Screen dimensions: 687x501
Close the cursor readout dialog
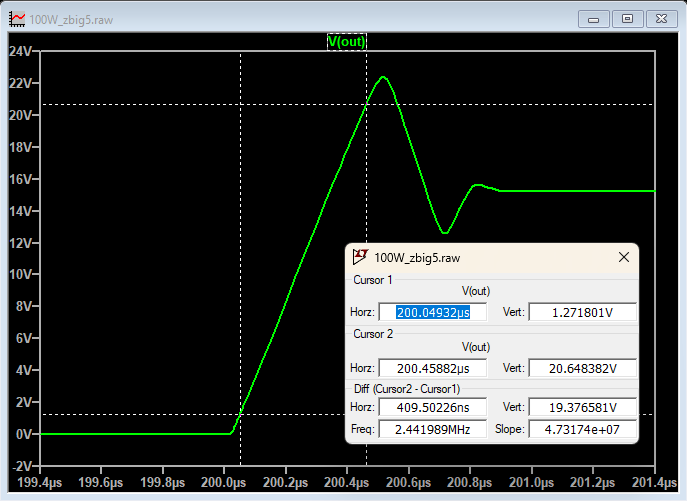(x=623, y=257)
